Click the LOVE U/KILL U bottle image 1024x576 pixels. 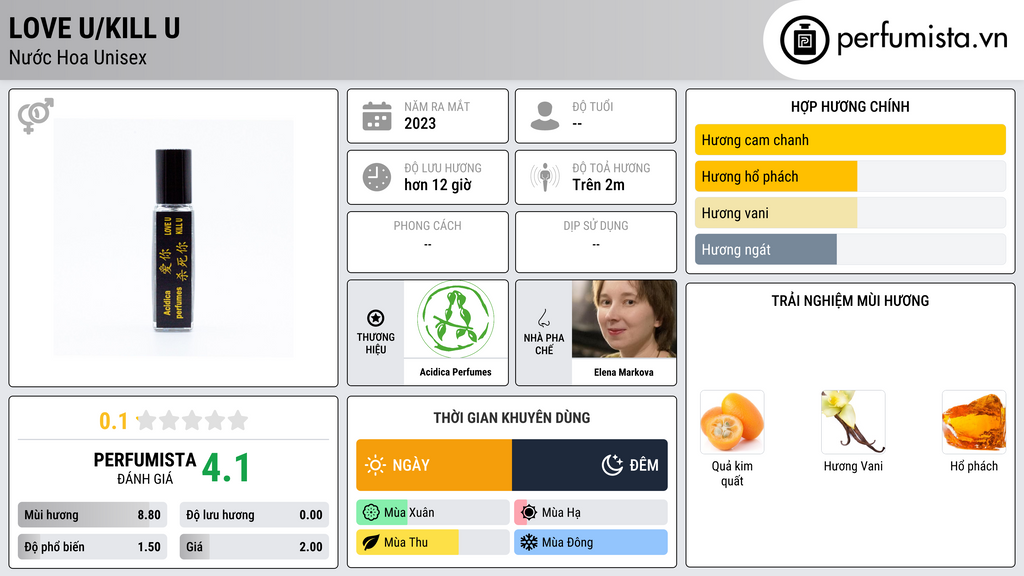point(174,238)
